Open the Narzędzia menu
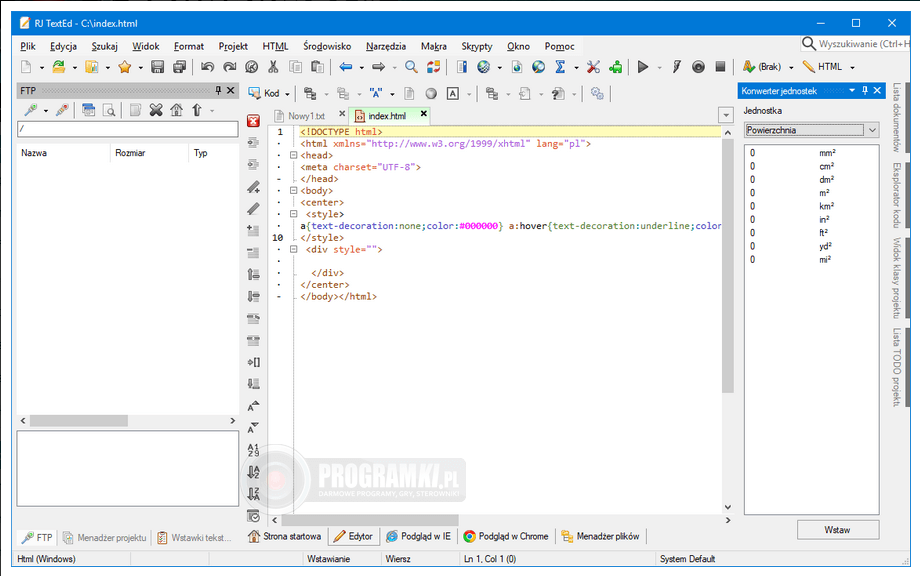 click(x=385, y=46)
